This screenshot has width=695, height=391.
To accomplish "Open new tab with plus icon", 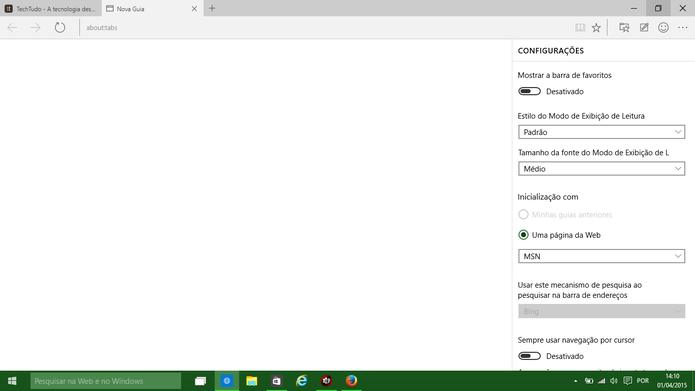I will tap(212, 8).
